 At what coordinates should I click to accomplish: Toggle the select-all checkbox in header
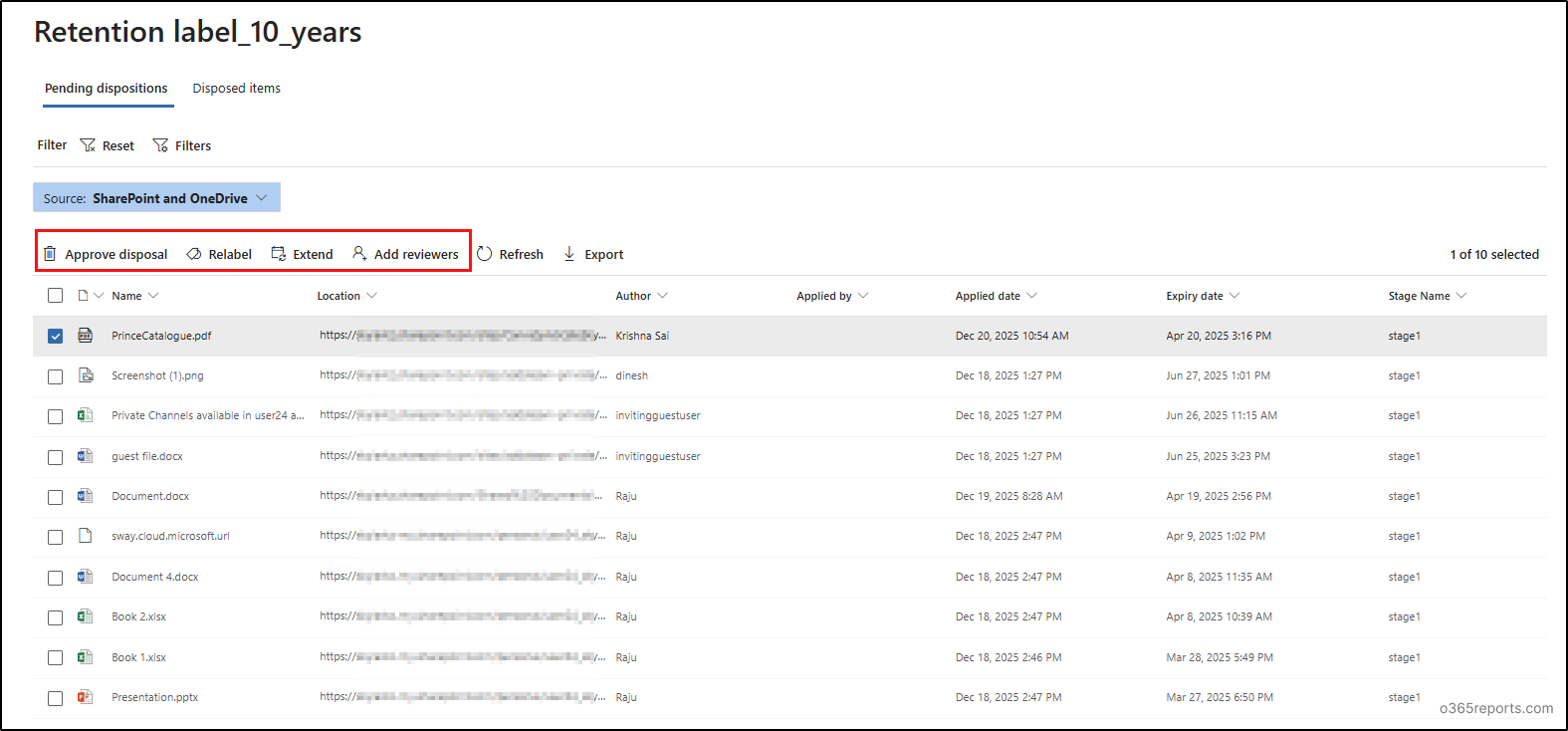pos(56,296)
